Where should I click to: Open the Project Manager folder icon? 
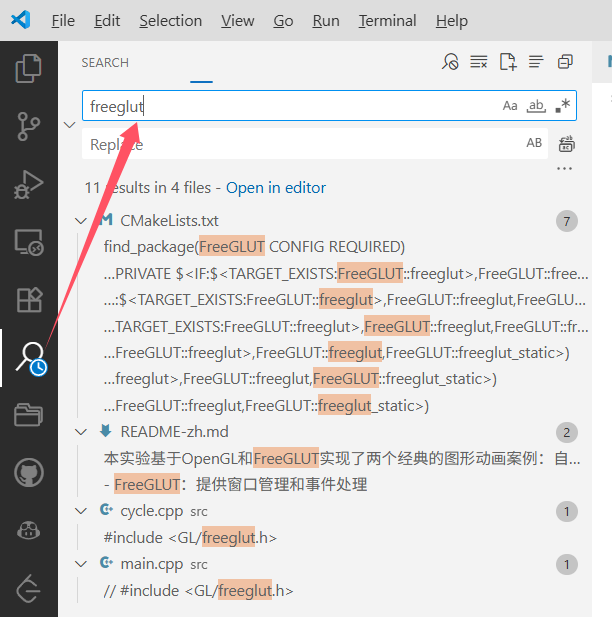(28, 415)
